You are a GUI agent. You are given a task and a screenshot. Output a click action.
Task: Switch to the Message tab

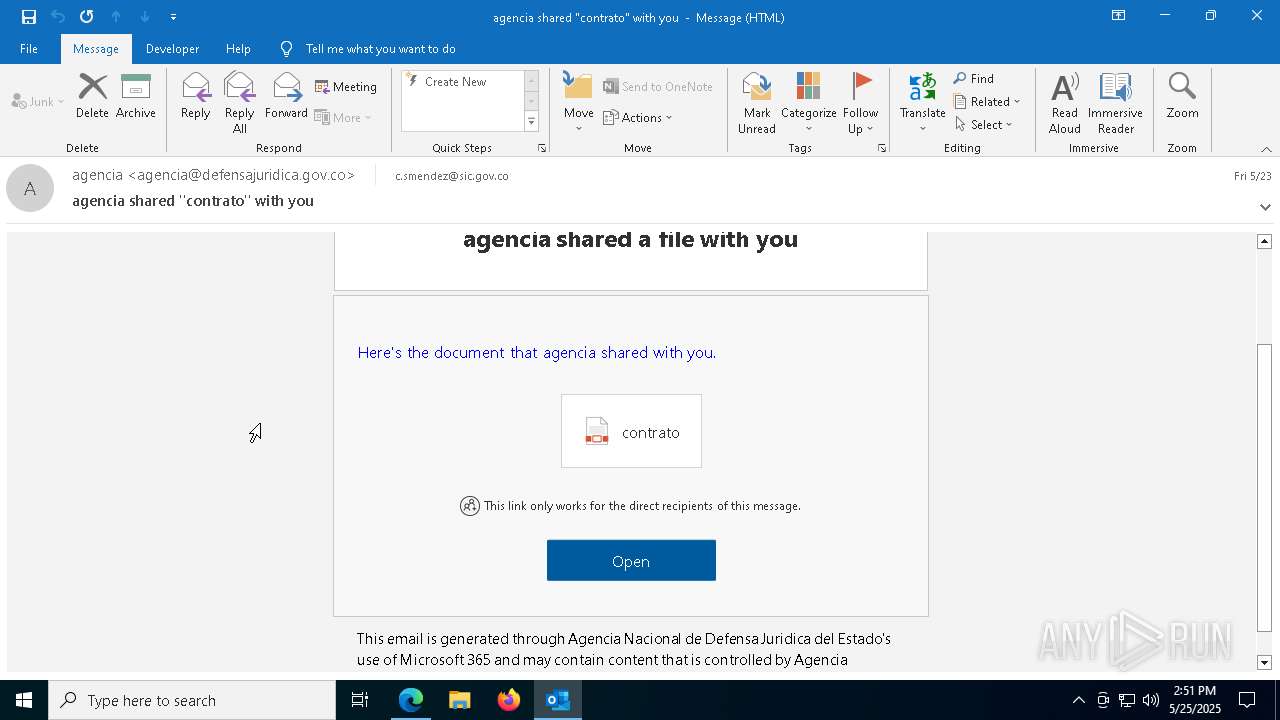coord(96,49)
